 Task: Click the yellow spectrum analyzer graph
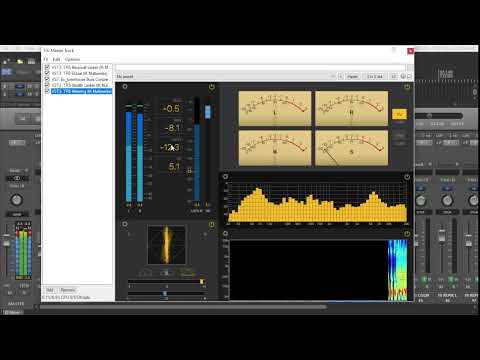317,202
